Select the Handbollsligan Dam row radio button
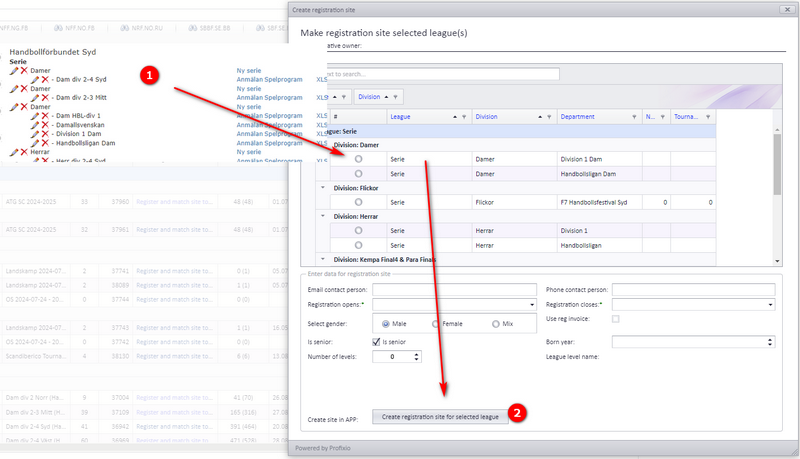This screenshot has height=459, width=800. 359,174
